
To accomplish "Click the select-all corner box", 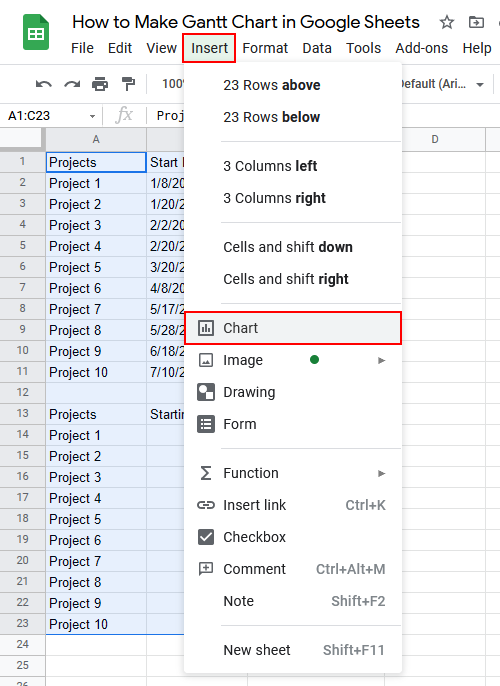I will coord(21,139).
